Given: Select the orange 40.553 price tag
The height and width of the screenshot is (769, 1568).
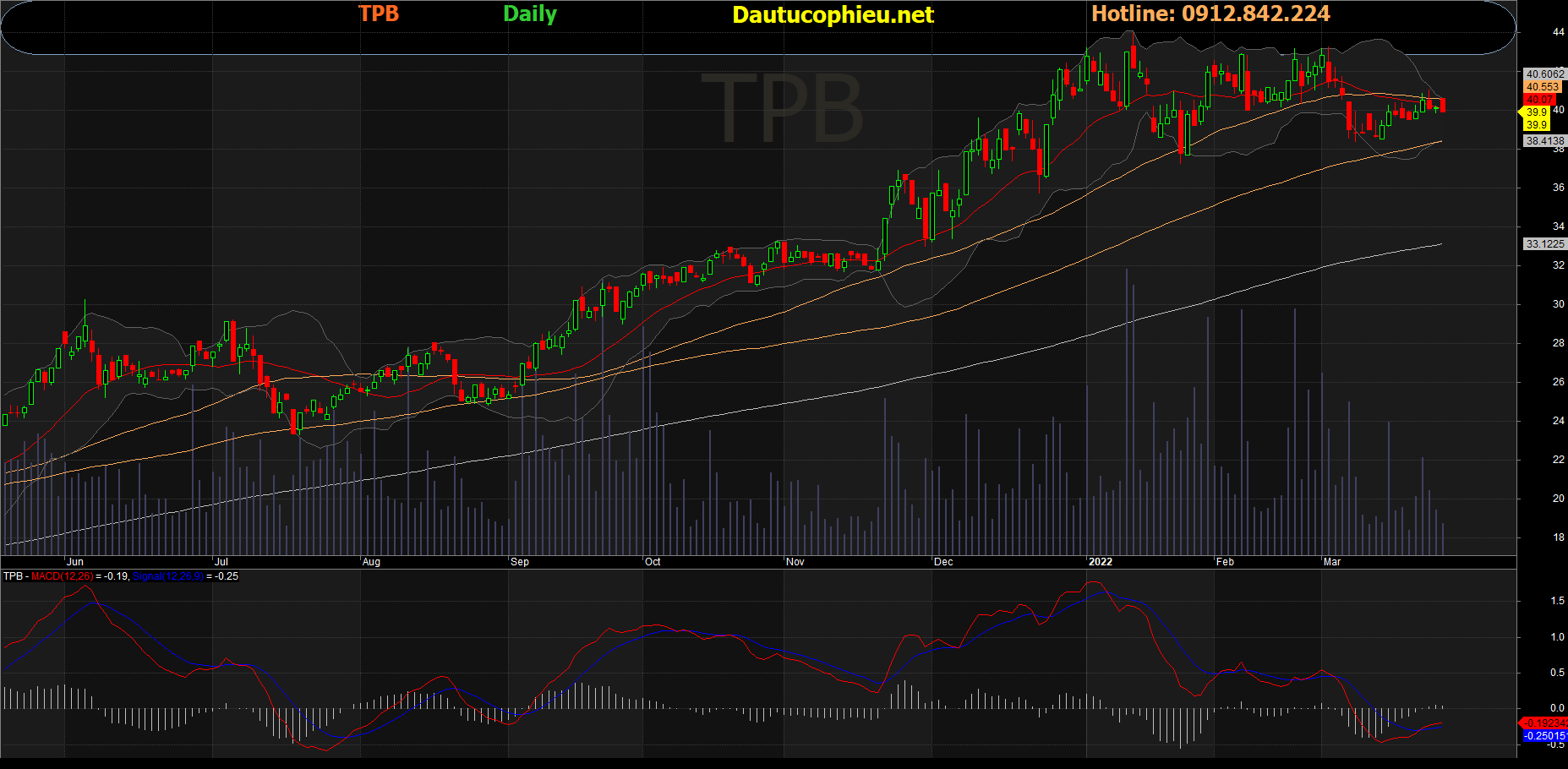Looking at the screenshot, I should (x=1543, y=87).
